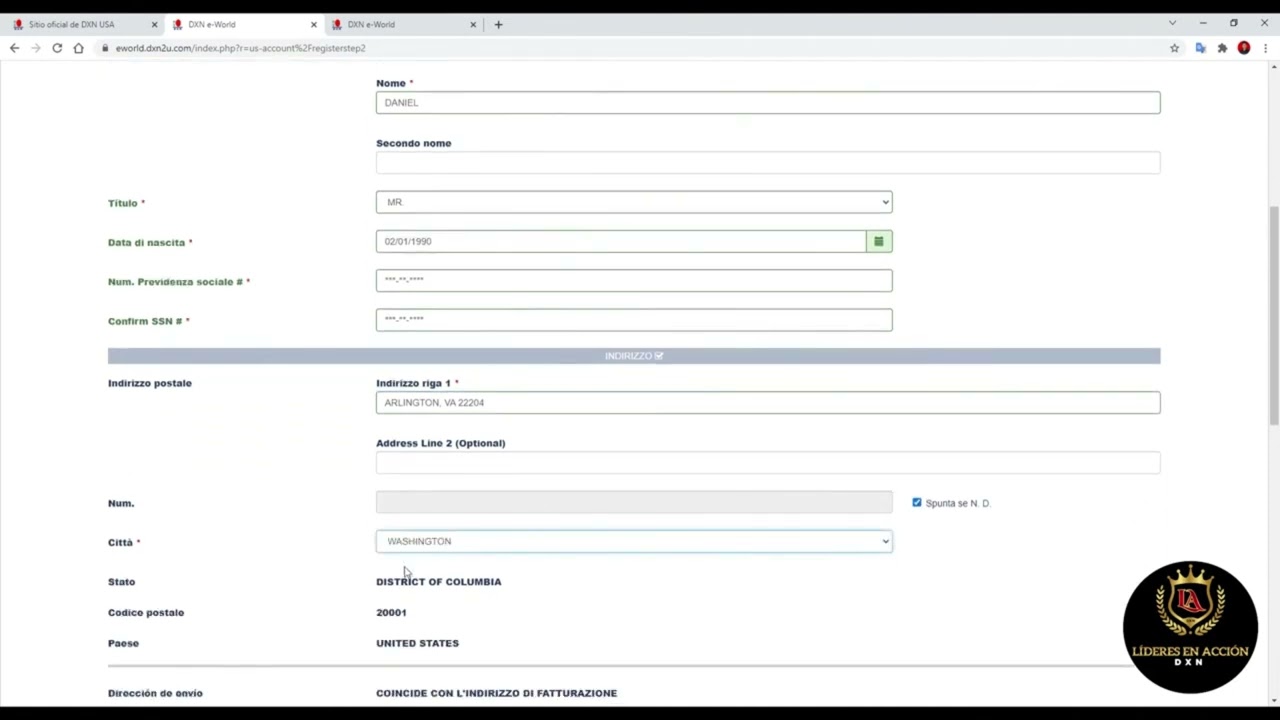Close the active DXN e-World tab
1280x720 pixels.
(313, 24)
